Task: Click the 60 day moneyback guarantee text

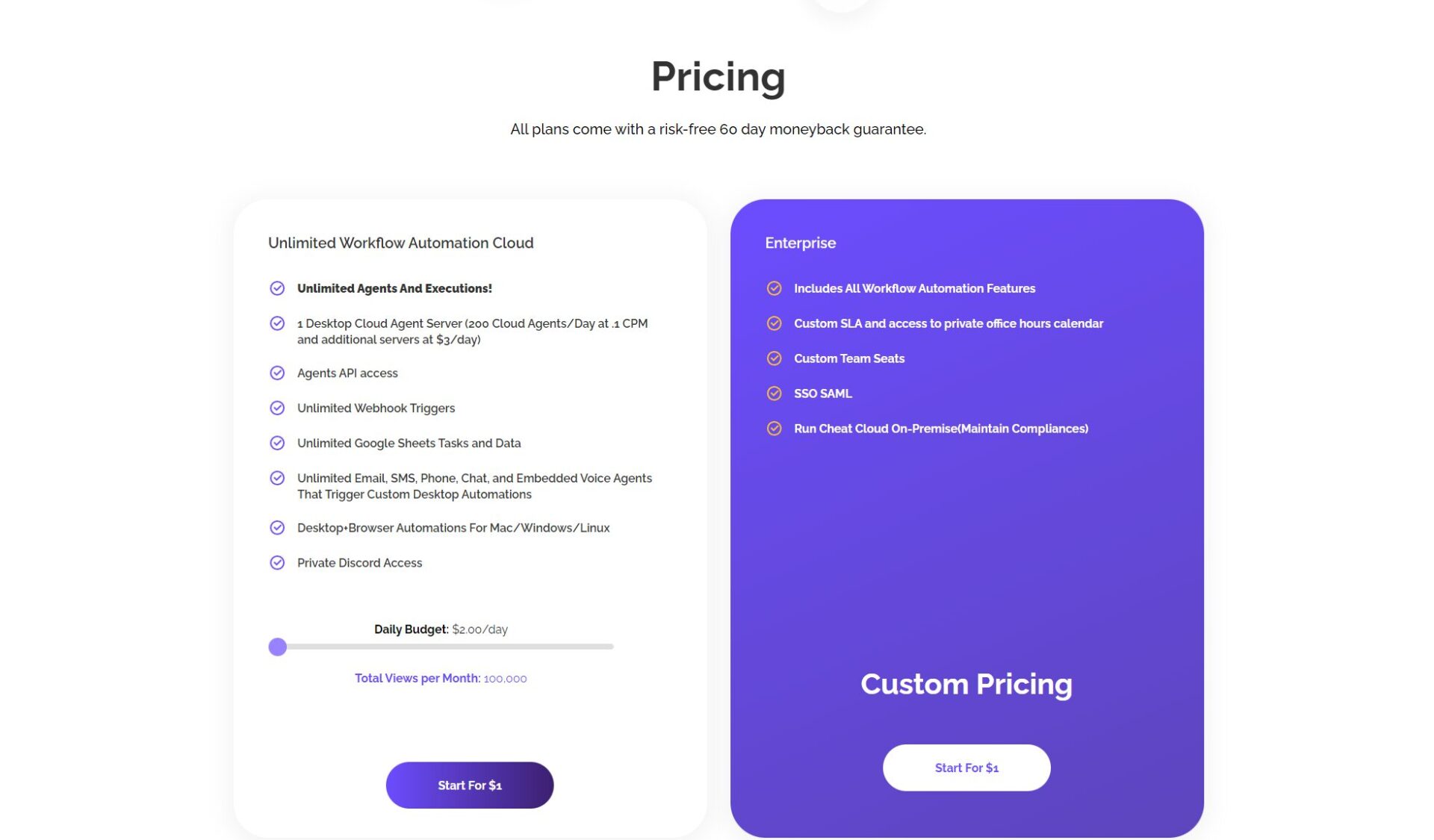Action: pyautogui.click(x=718, y=129)
